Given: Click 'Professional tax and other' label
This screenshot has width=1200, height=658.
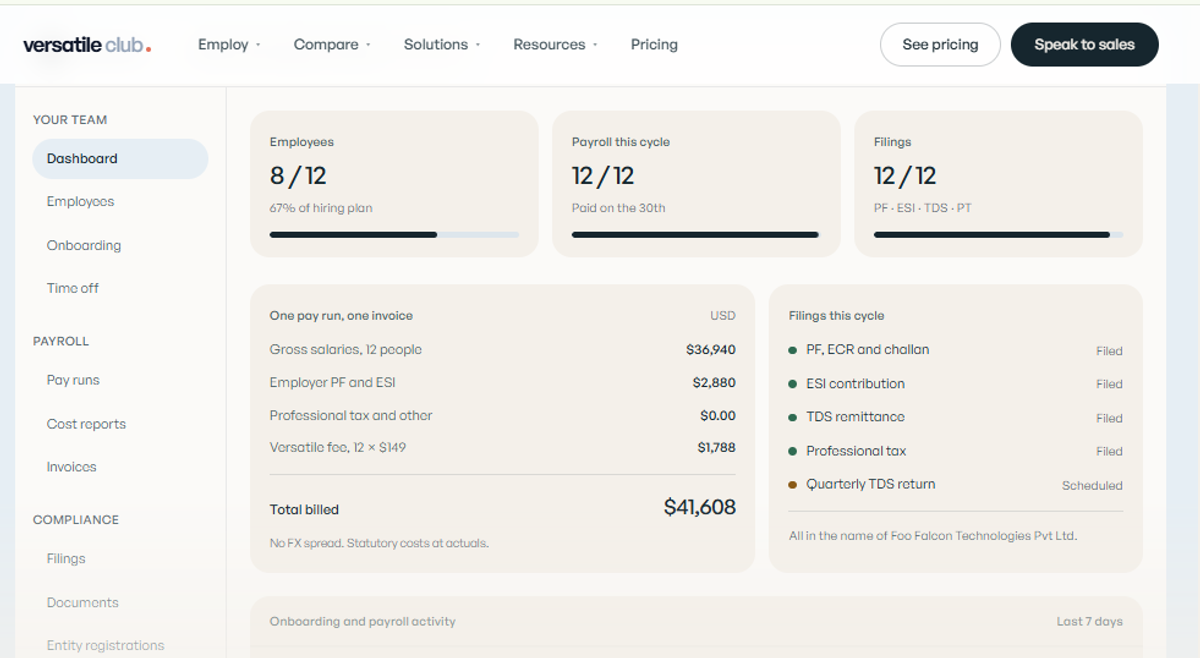Looking at the screenshot, I should [351, 416].
